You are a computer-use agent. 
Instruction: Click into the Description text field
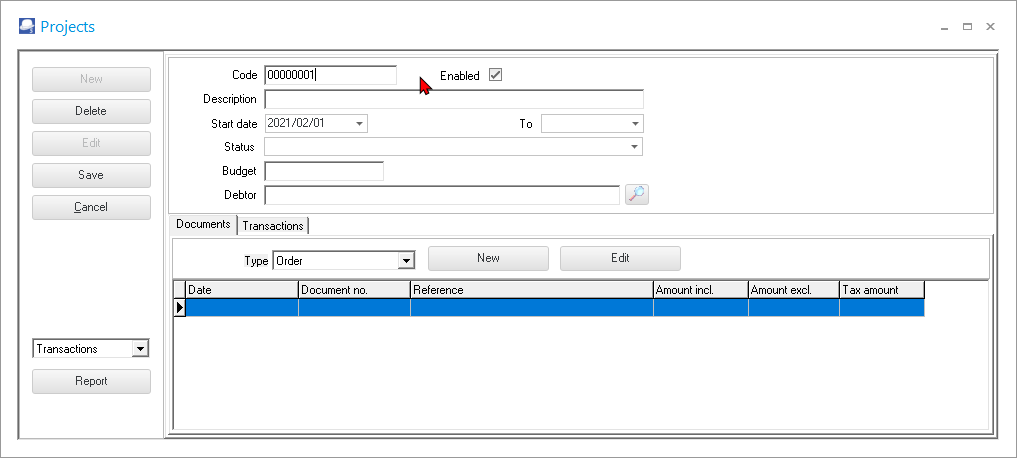pos(453,99)
